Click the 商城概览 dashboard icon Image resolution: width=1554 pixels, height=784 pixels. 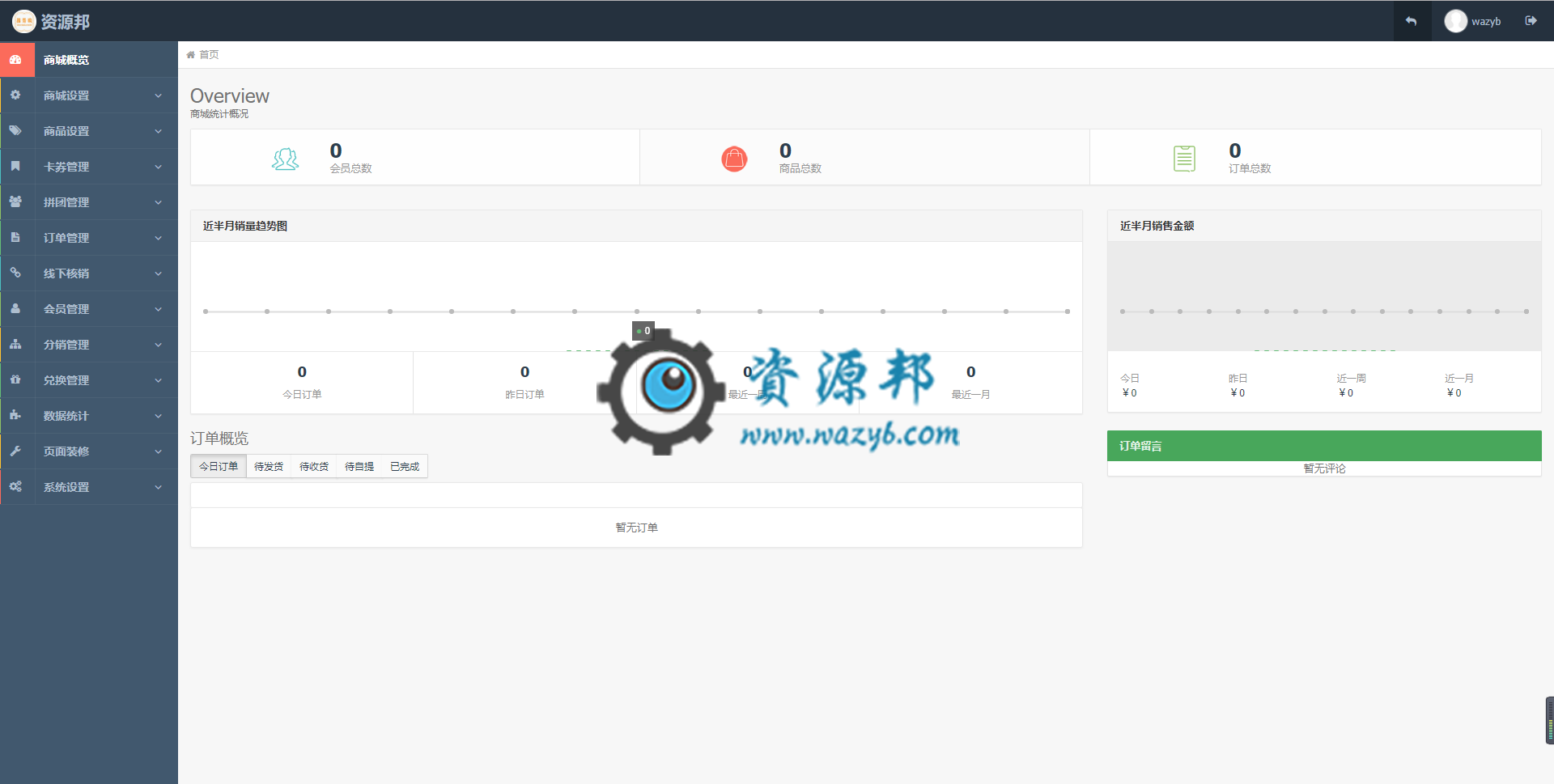click(15, 60)
